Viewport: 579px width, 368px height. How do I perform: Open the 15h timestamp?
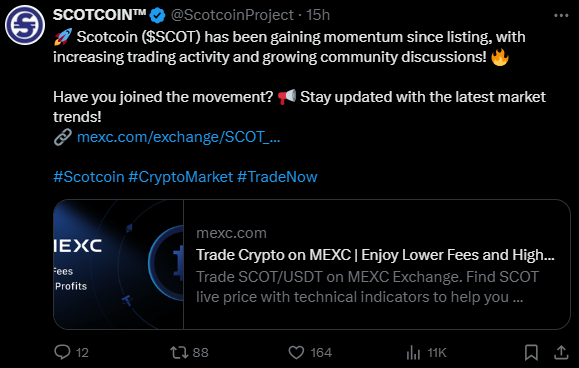tap(318, 15)
